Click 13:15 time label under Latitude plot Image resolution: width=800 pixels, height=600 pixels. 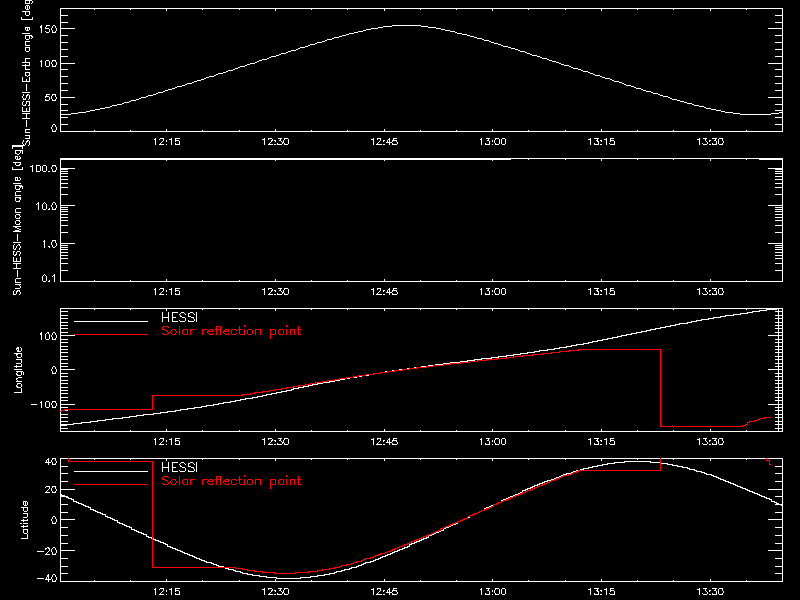click(602, 592)
